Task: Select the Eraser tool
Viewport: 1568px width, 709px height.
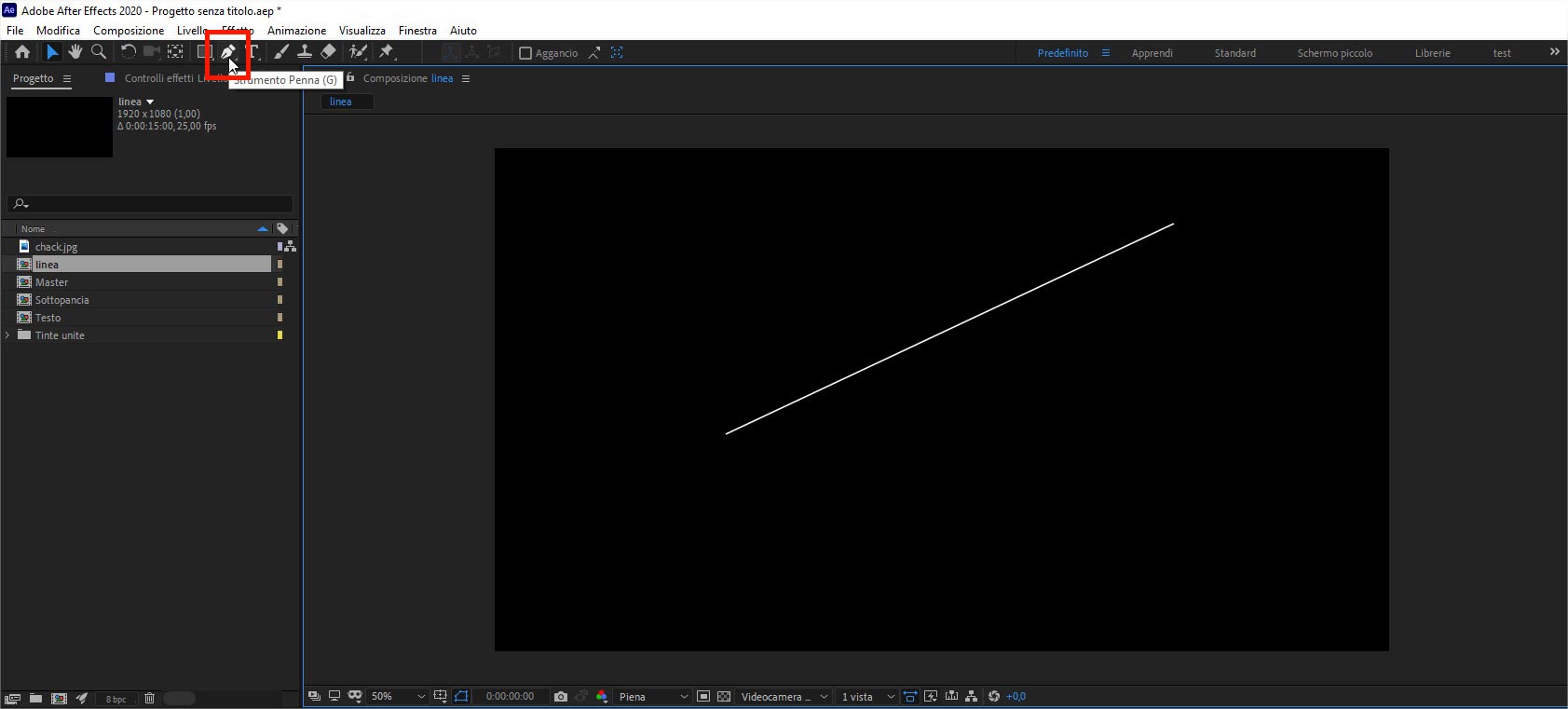Action: point(328,52)
